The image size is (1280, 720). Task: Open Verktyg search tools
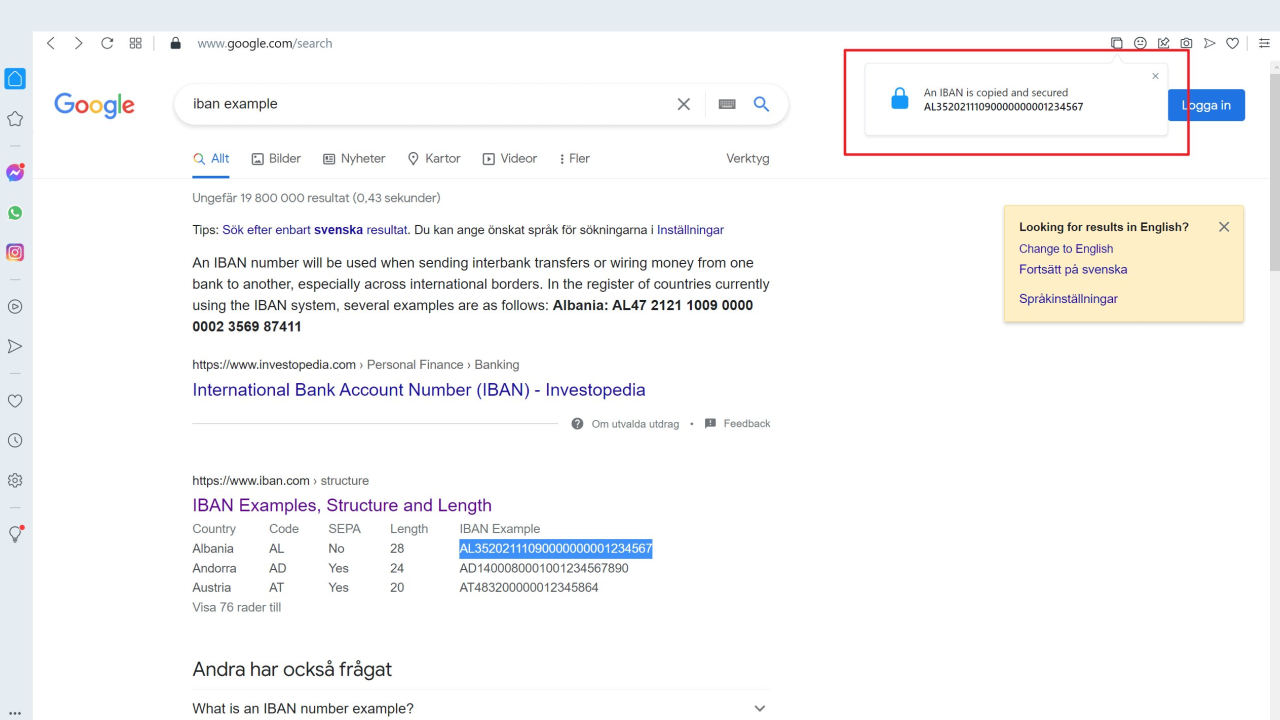tap(748, 158)
